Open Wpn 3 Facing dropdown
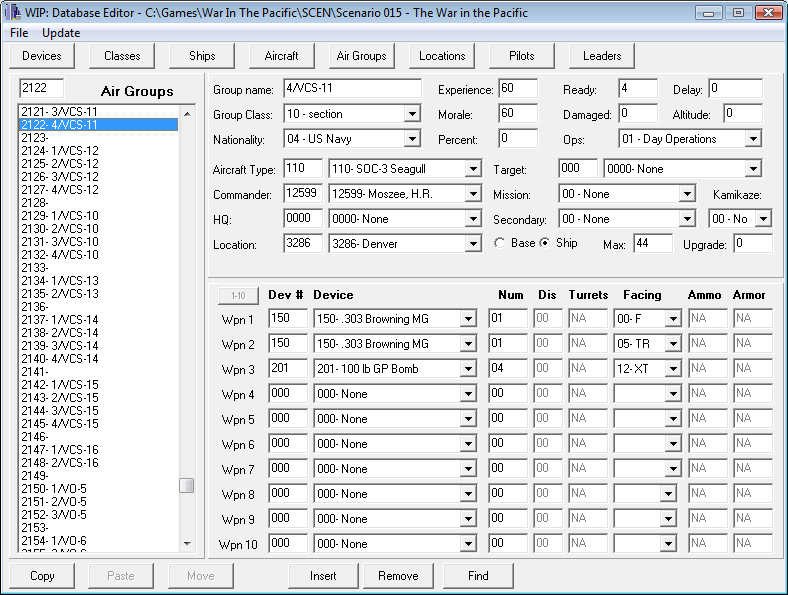Viewport: 788px width, 595px height. coord(673,369)
